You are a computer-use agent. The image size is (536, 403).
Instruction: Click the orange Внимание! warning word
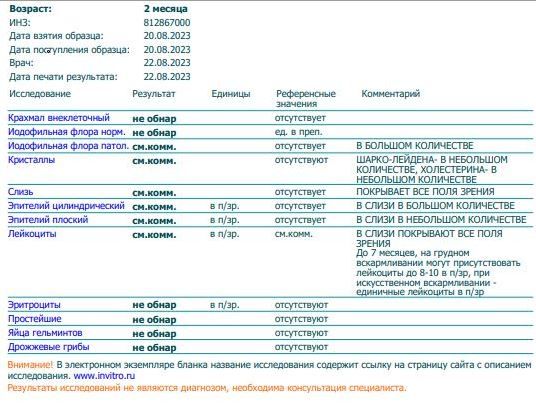point(30,365)
